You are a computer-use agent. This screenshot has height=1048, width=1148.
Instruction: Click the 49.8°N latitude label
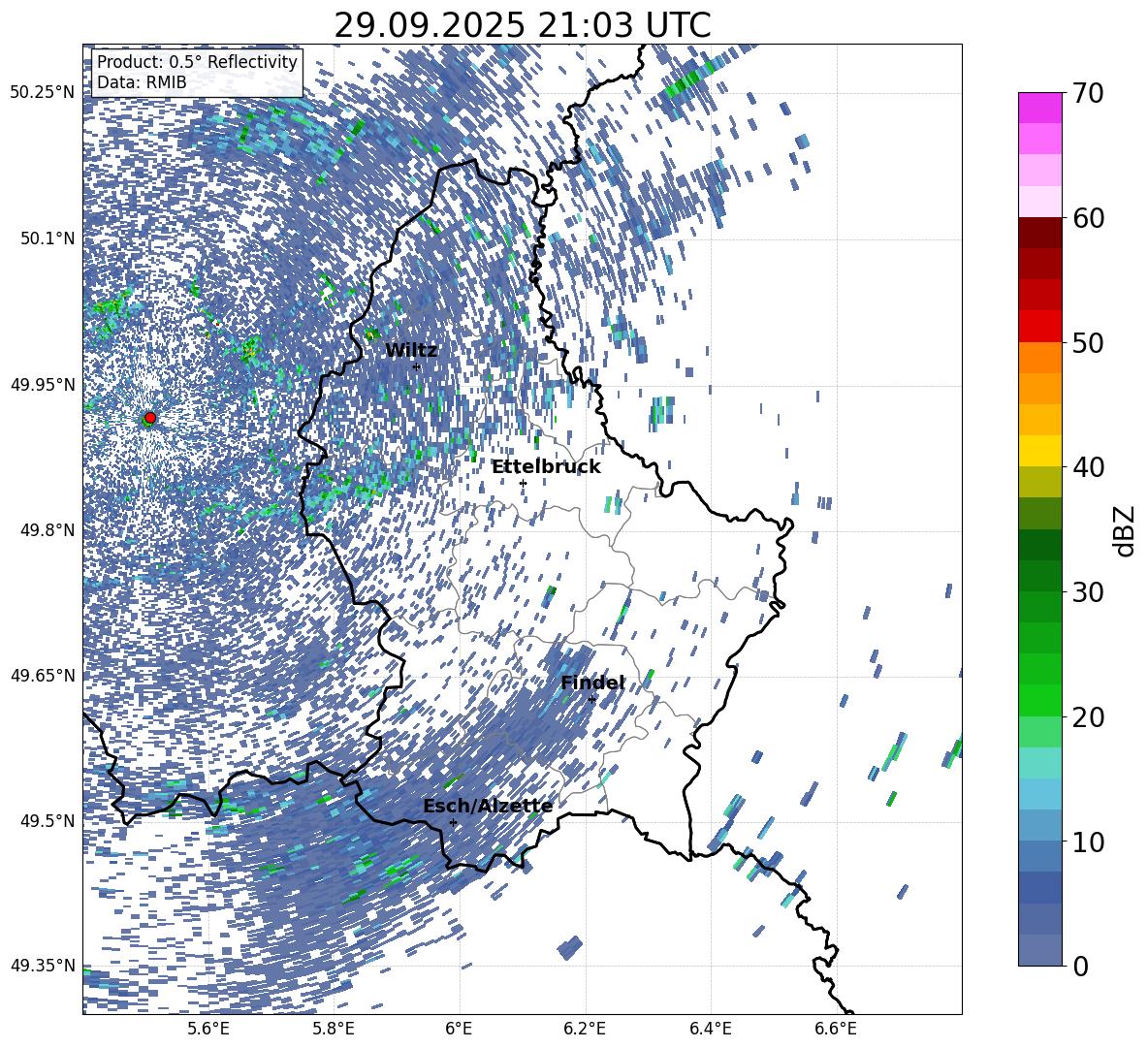pyautogui.click(x=47, y=530)
